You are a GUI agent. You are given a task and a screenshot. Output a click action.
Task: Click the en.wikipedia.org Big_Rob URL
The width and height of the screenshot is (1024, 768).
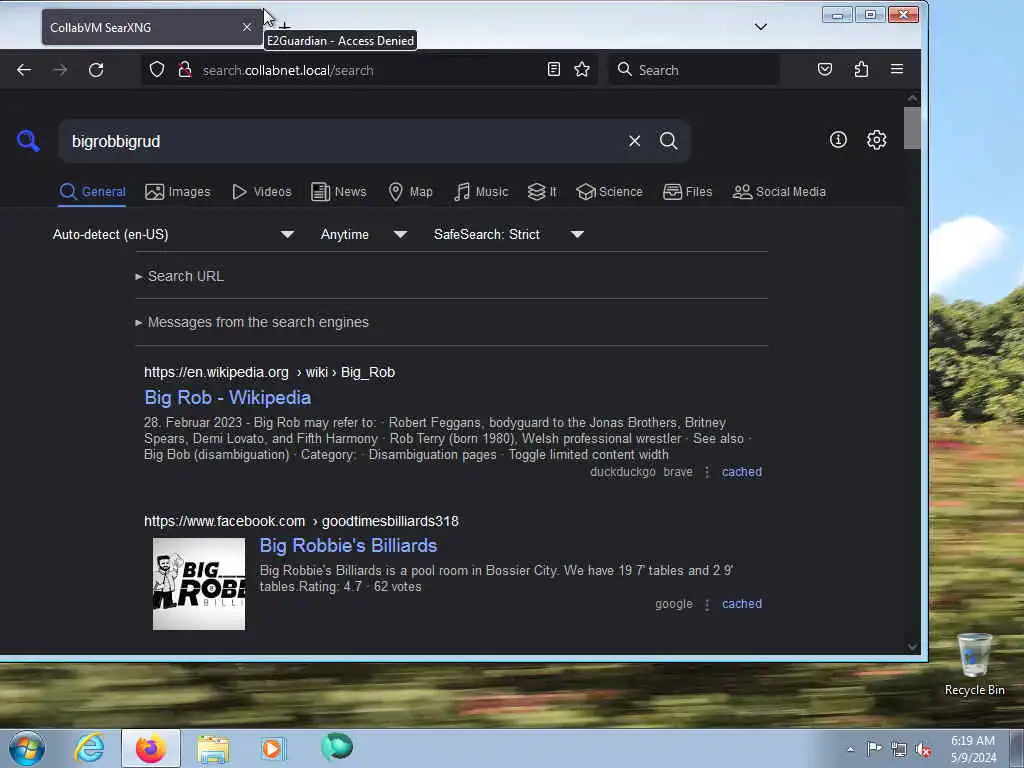pos(269,372)
